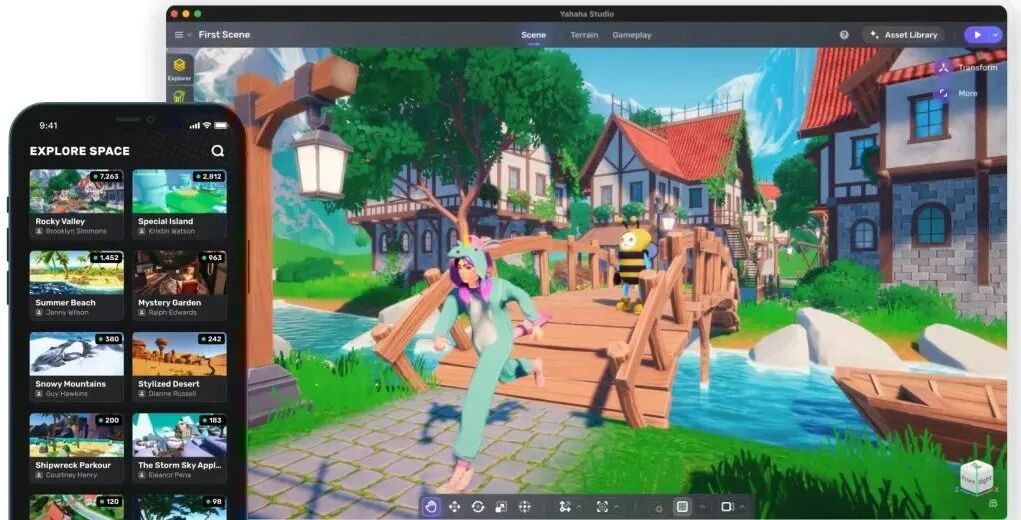Select the Move tool in bottom toolbar
The height and width of the screenshot is (520, 1021).
(455, 506)
